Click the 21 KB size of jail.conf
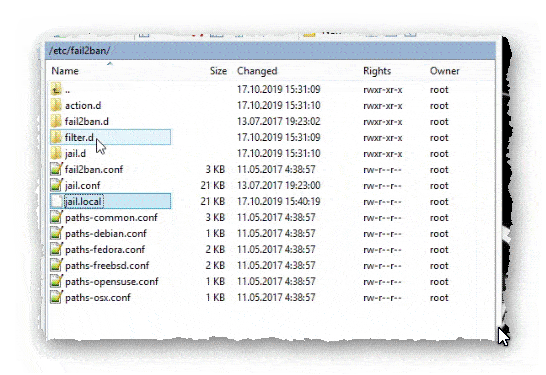The image size is (546, 375). [213, 185]
